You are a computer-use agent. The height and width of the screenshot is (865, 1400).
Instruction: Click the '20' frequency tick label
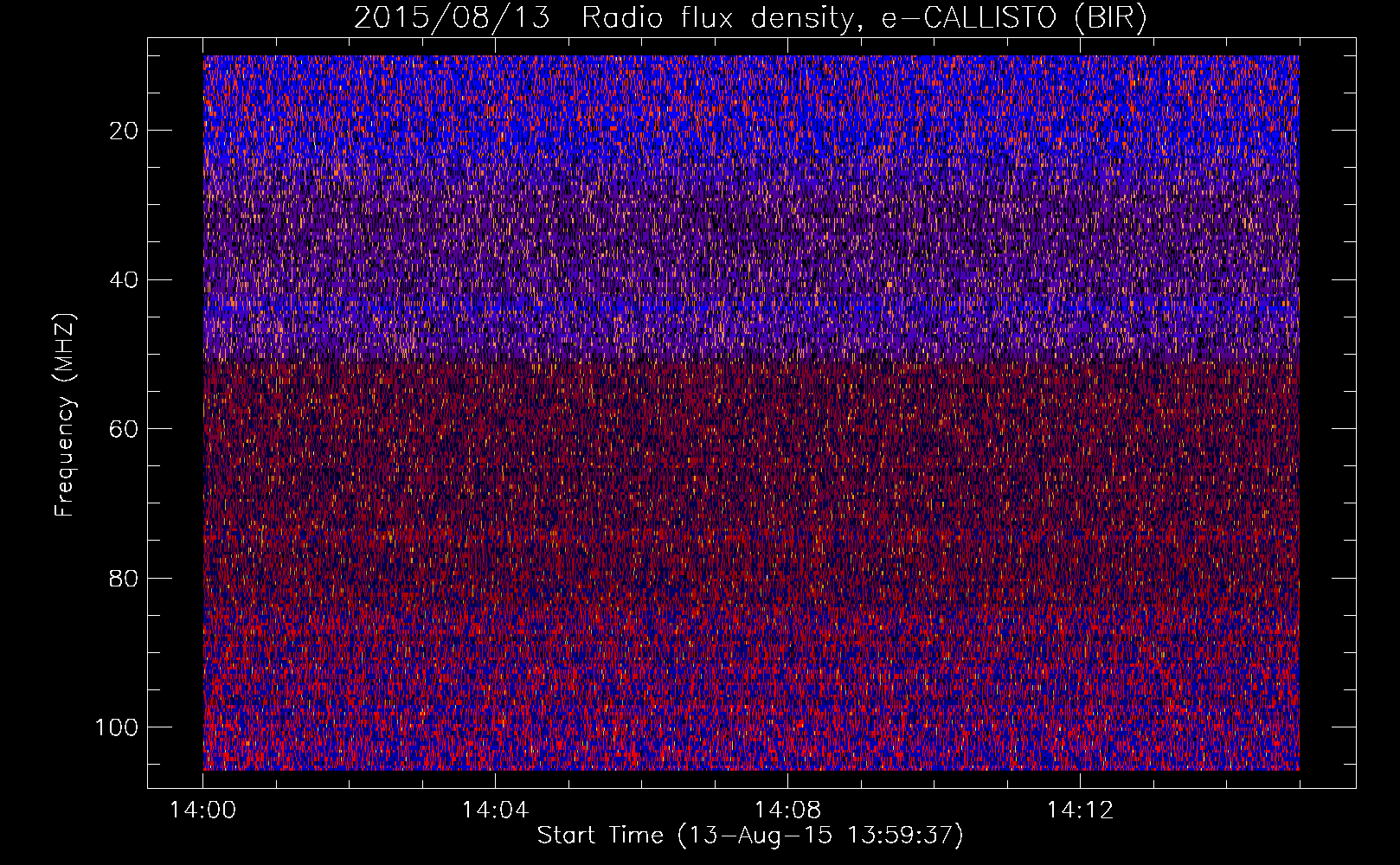[124, 131]
